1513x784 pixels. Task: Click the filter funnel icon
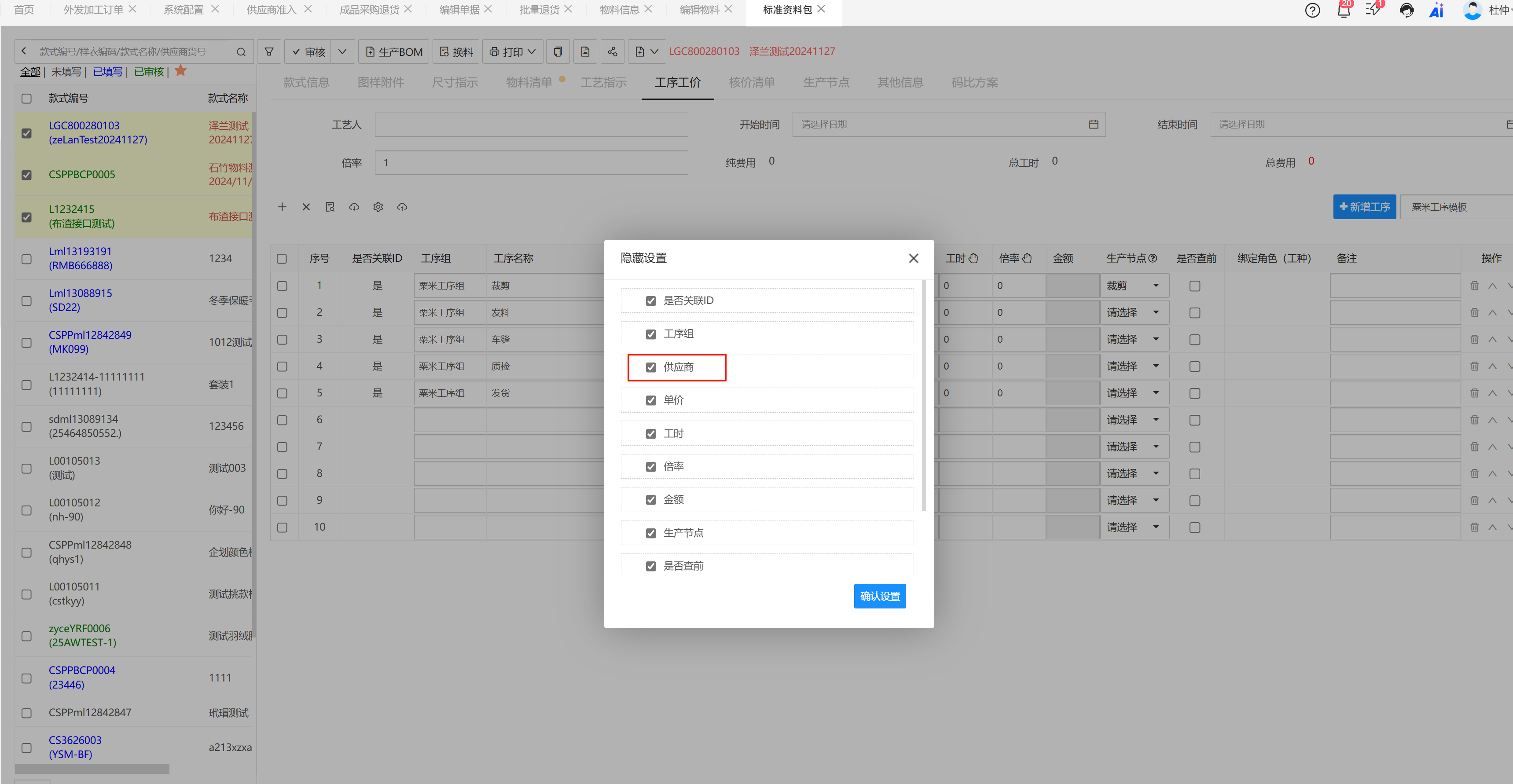269,51
